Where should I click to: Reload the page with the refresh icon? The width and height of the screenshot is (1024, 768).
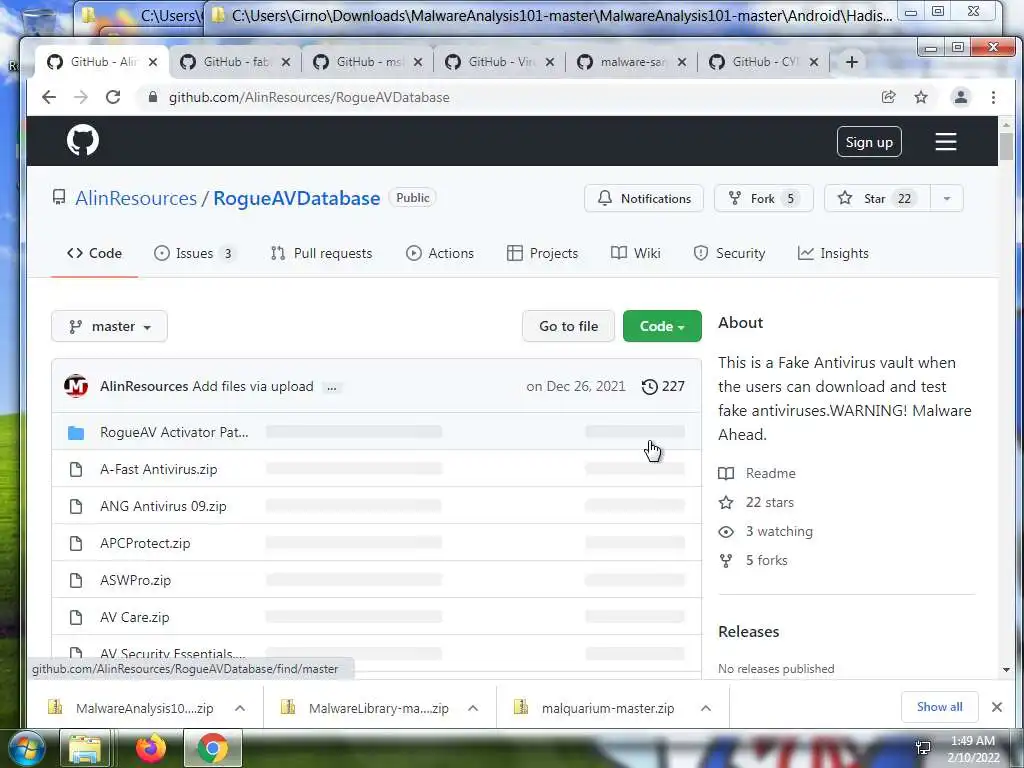point(113,97)
